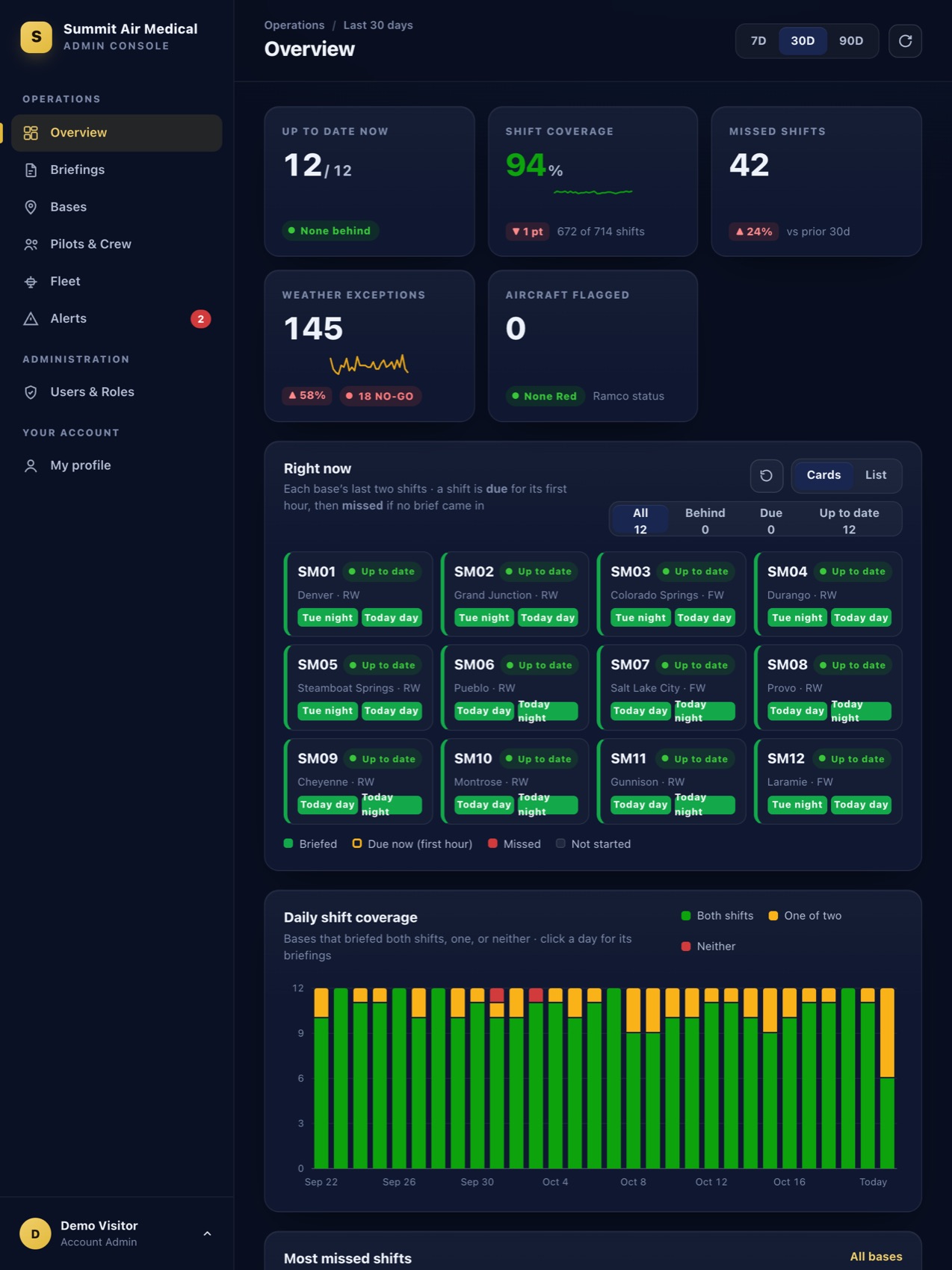Screen dimensions: 952x1270
Task: Click the Shift Coverage 94% card
Action: (593, 182)
